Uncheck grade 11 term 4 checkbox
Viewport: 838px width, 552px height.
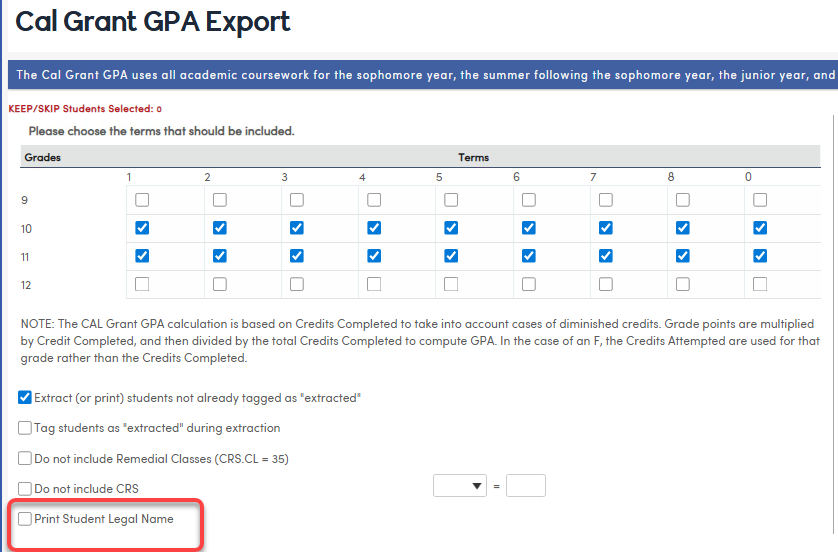(x=374, y=256)
